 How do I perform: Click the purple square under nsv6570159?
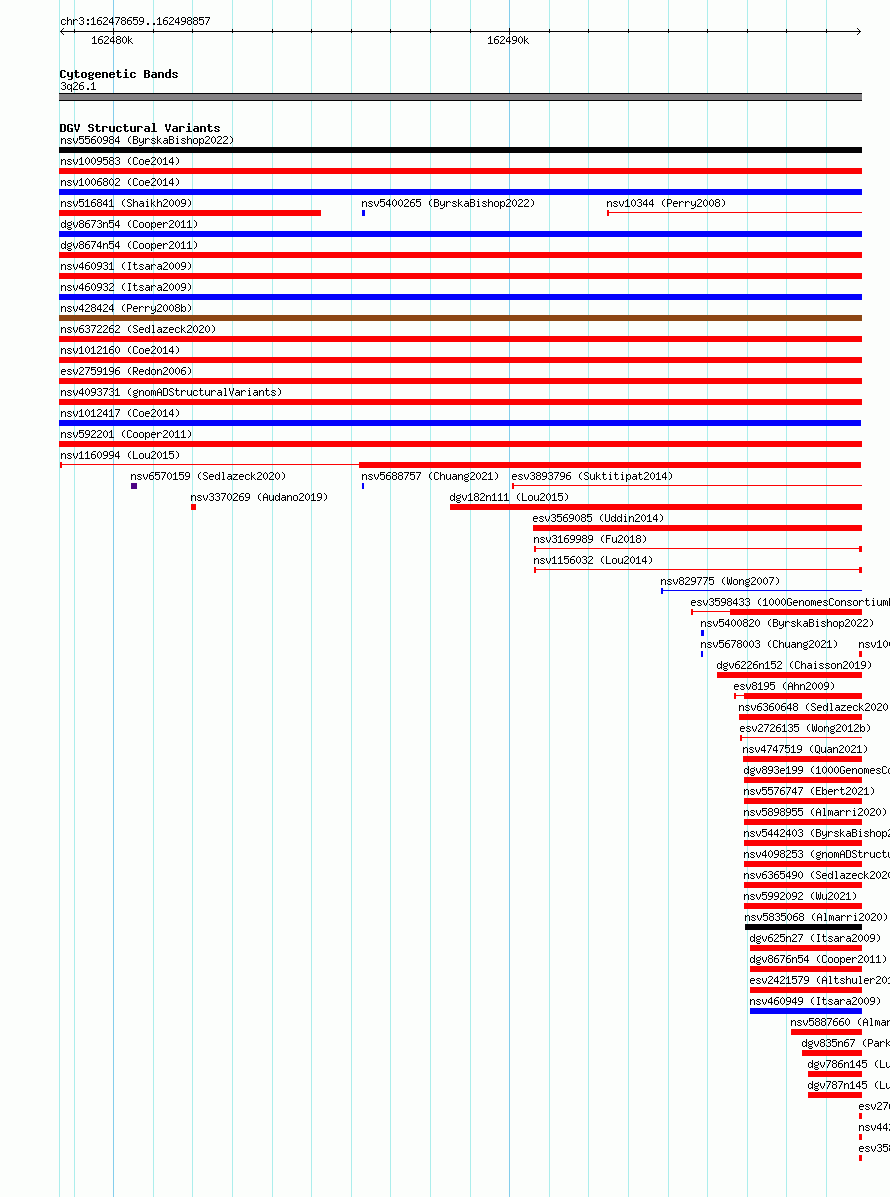134,486
